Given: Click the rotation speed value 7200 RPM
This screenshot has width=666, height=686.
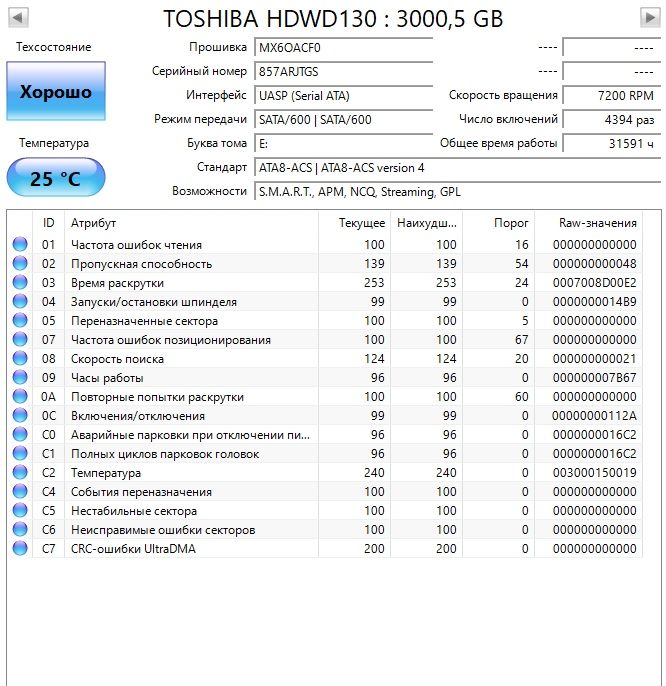Looking at the screenshot, I should [611, 95].
